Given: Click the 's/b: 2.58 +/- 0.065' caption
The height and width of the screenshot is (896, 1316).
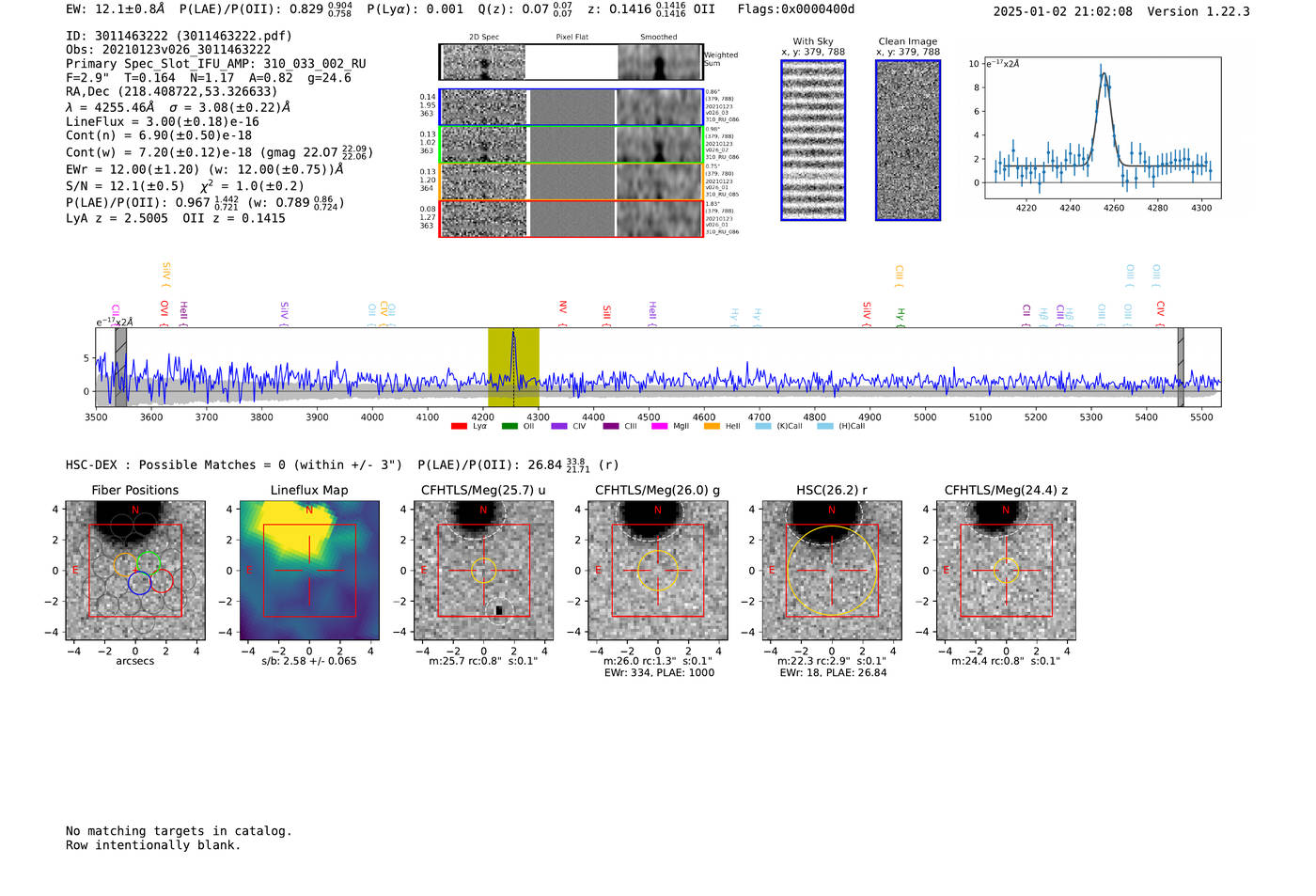Looking at the screenshot, I should pyautogui.click(x=309, y=661).
